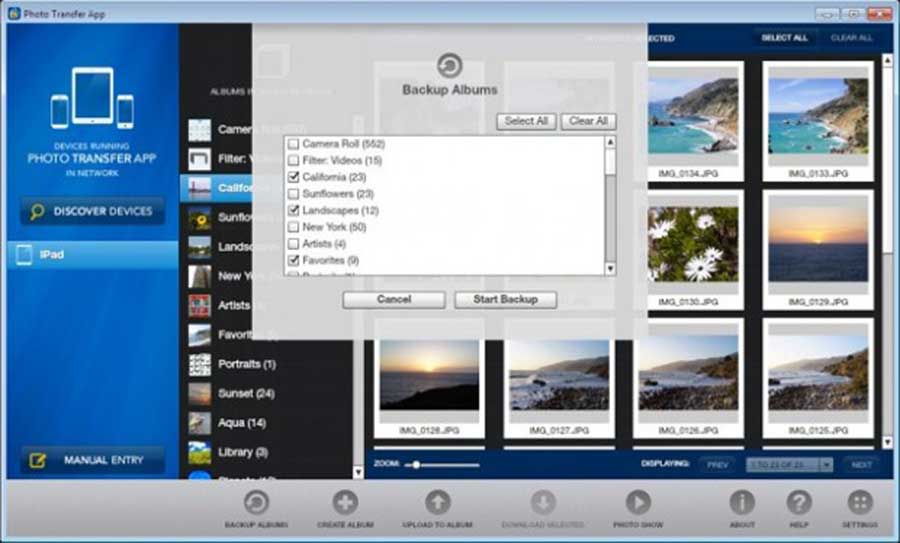Uncheck the California (23) checkbox
Screen dimensions: 900x543
point(293,177)
